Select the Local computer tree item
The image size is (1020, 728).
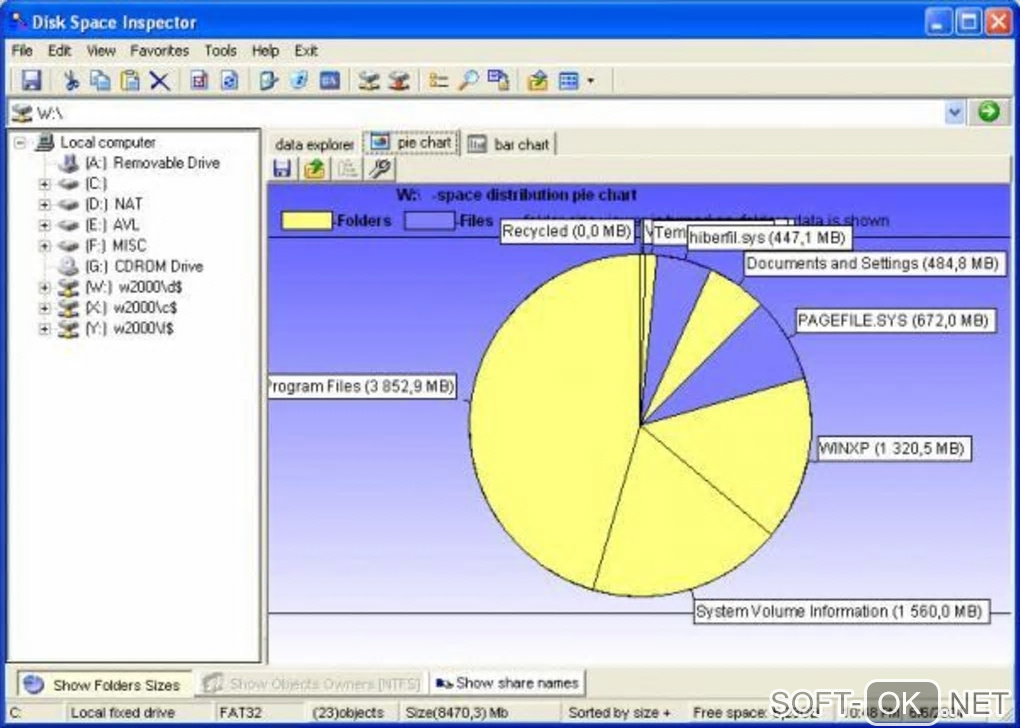(108, 142)
